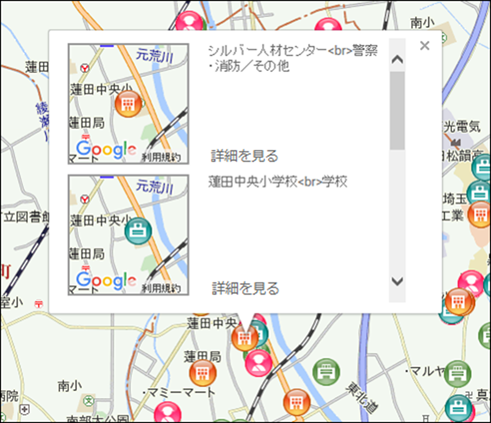
Task: Select orange building marker on road at bottom center
Action: tap(297, 402)
